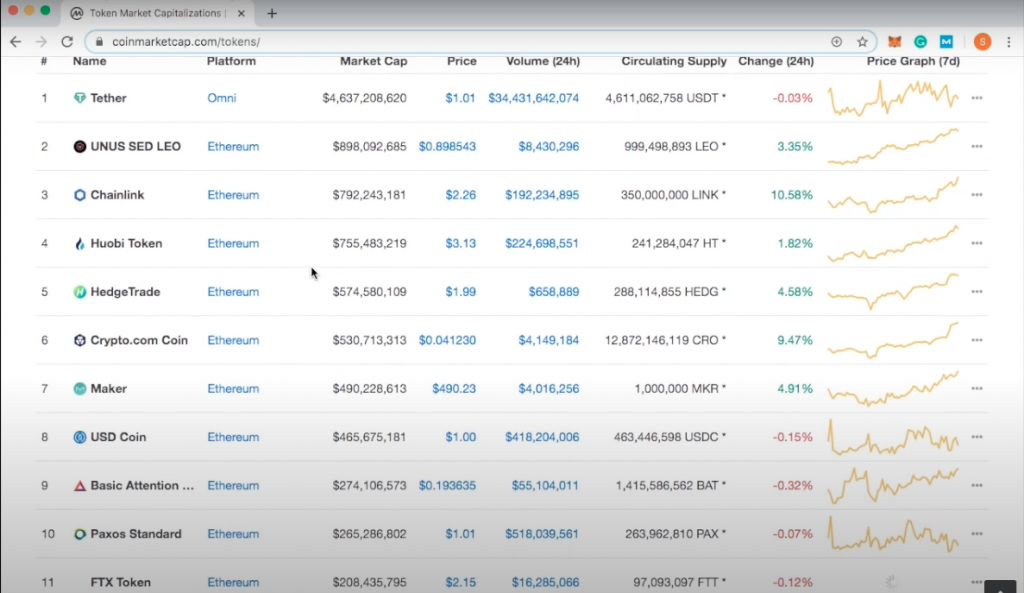Open Chainlink 7d price graph
This screenshot has width=1024, height=593.
coord(893,195)
